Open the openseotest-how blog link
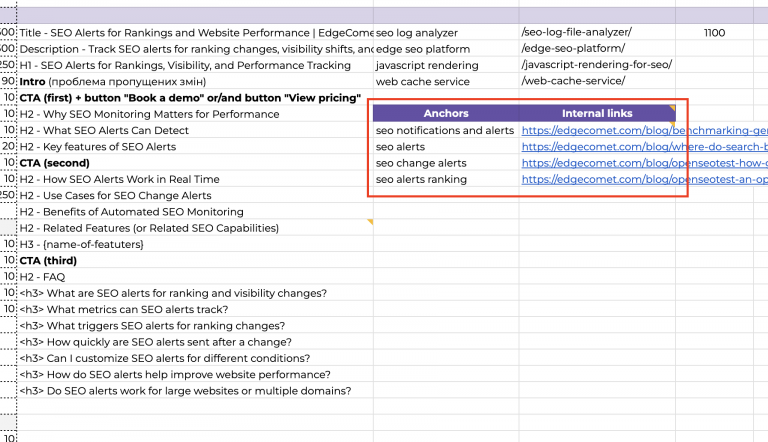Viewport: 768px width, 442px height. coord(644,163)
